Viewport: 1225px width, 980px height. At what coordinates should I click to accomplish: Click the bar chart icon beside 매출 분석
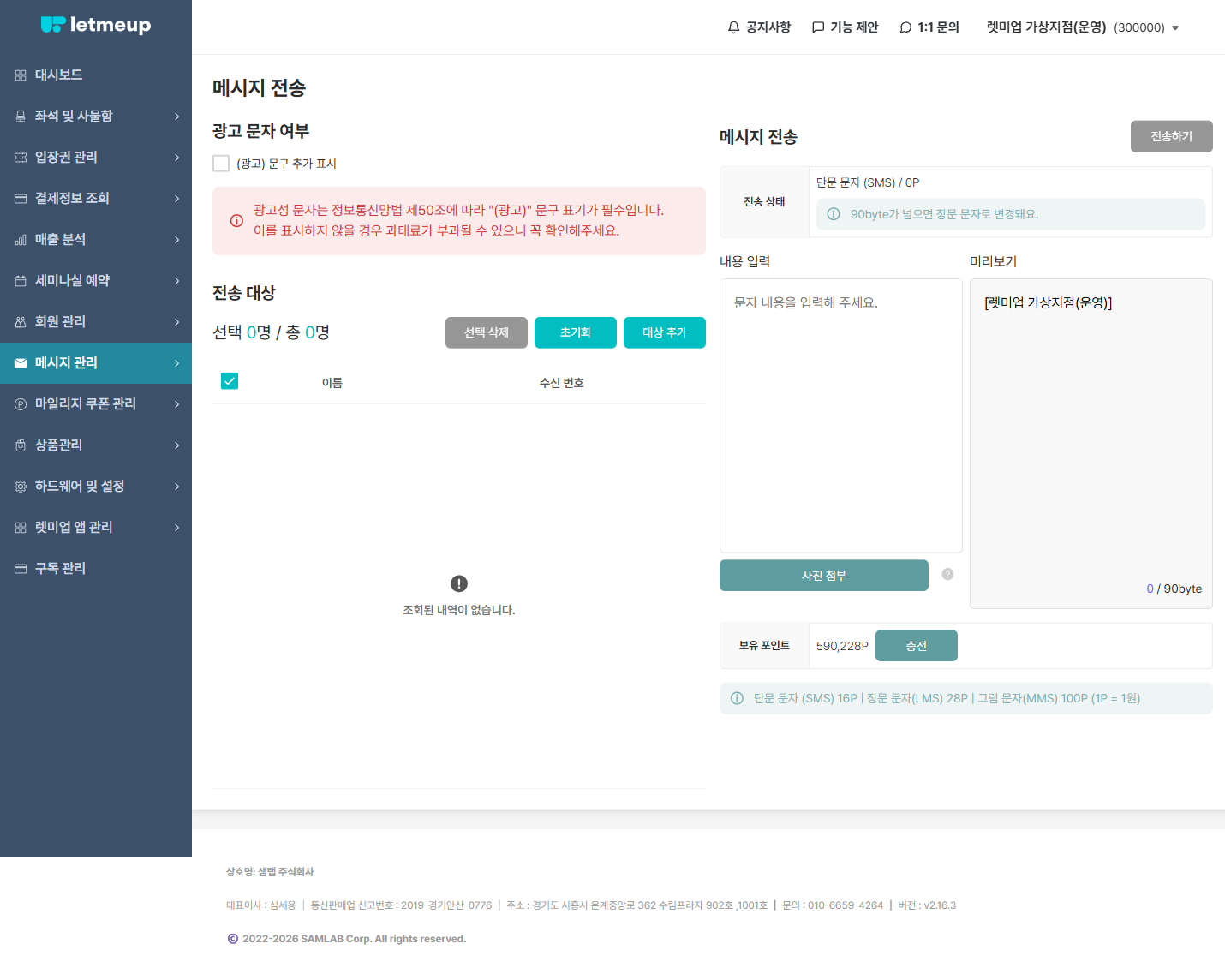[21, 240]
